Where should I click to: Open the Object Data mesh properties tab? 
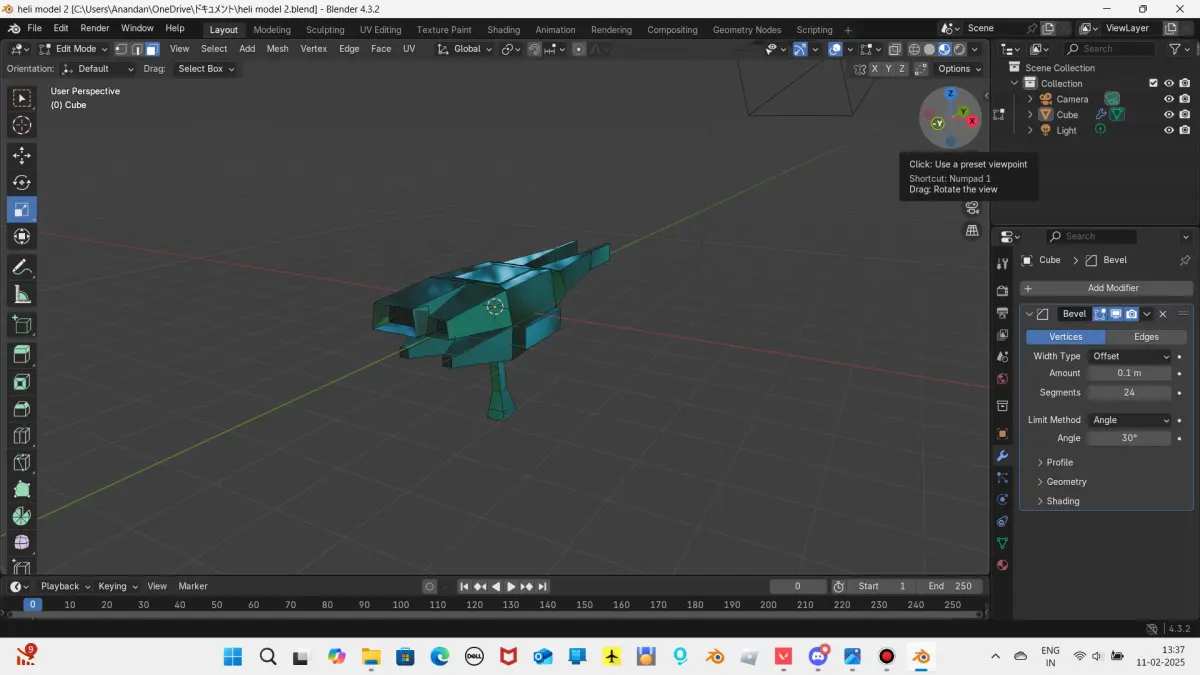coord(1002,543)
